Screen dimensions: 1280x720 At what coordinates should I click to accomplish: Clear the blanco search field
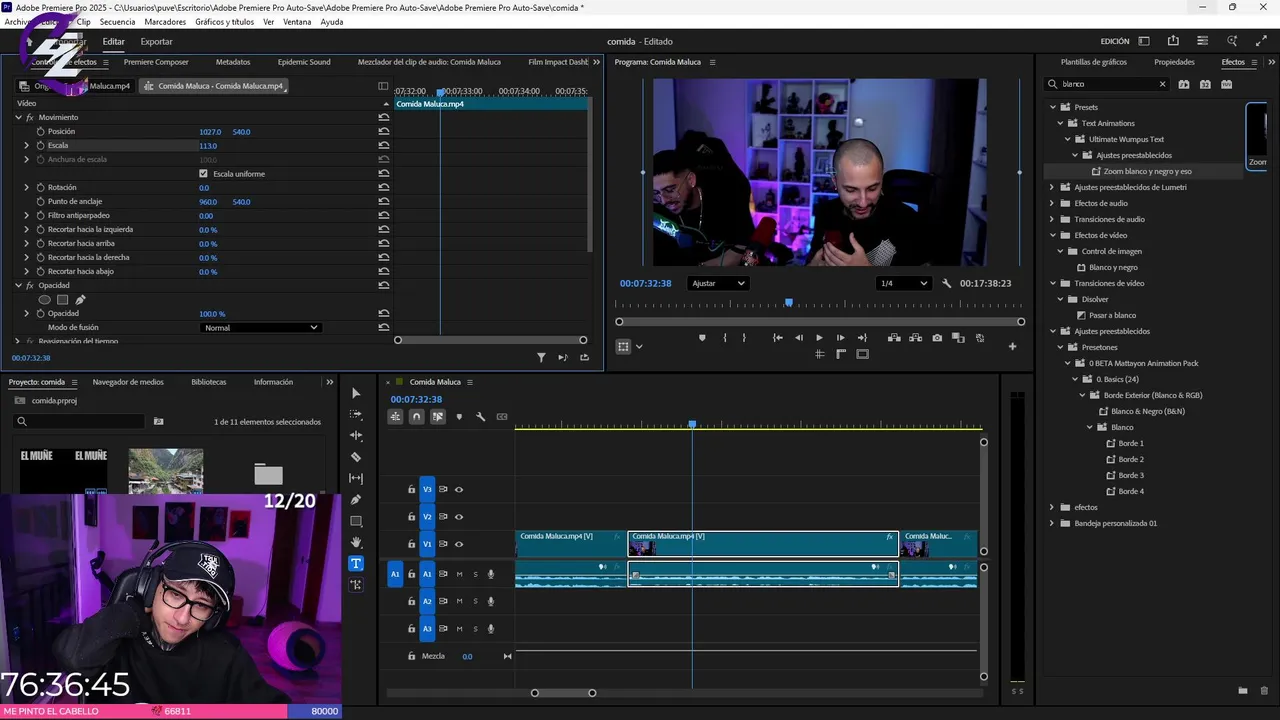pos(1162,84)
